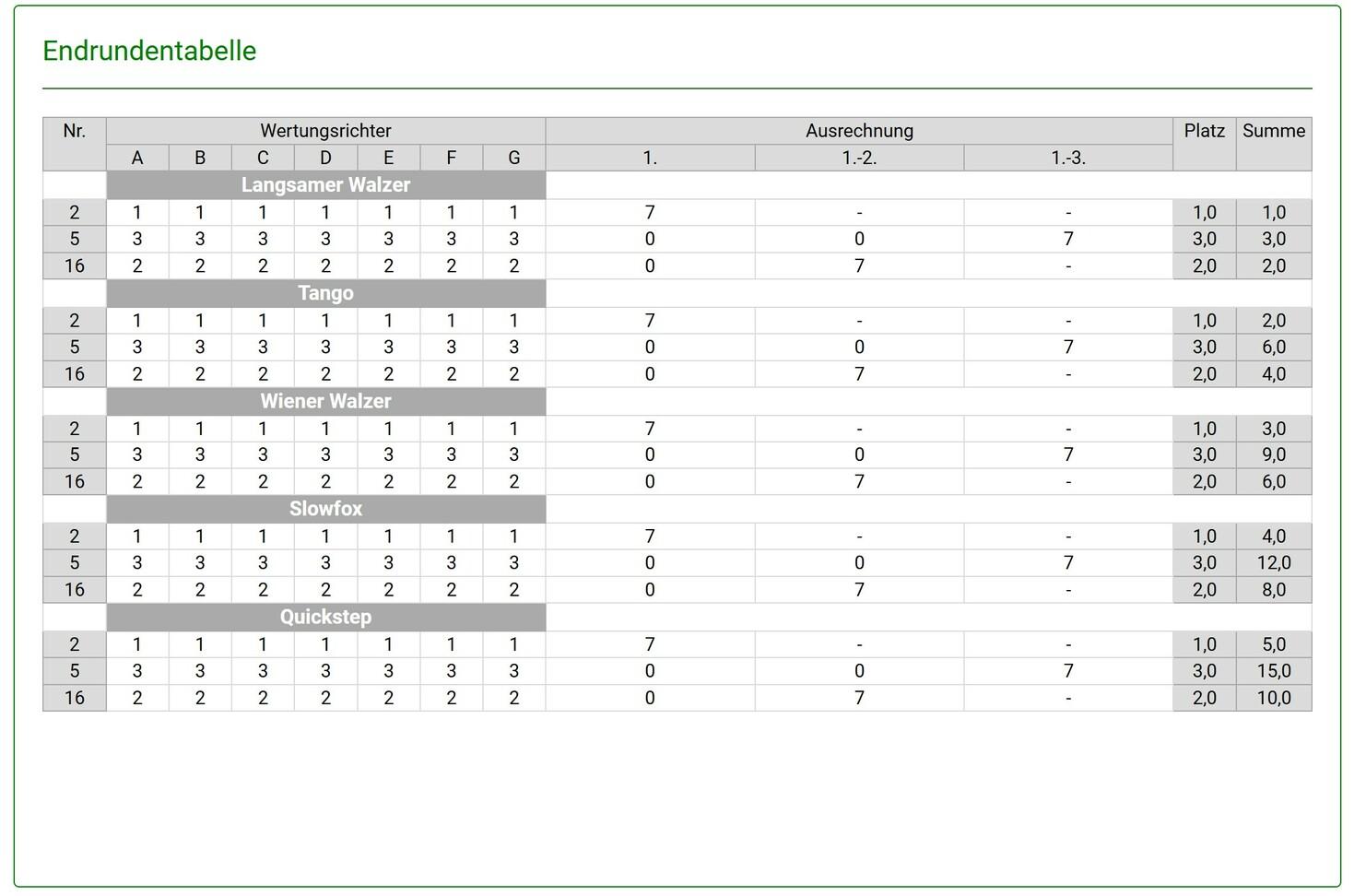The height and width of the screenshot is (896, 1366).
Task: Select the Wertungsrichter header cell
Action: (325, 131)
